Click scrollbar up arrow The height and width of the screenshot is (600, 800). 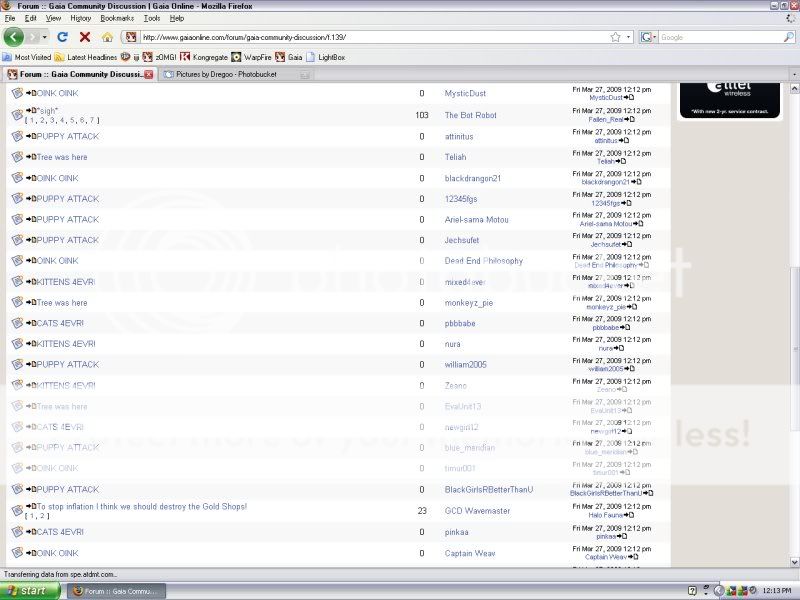pyautogui.click(x=794, y=88)
